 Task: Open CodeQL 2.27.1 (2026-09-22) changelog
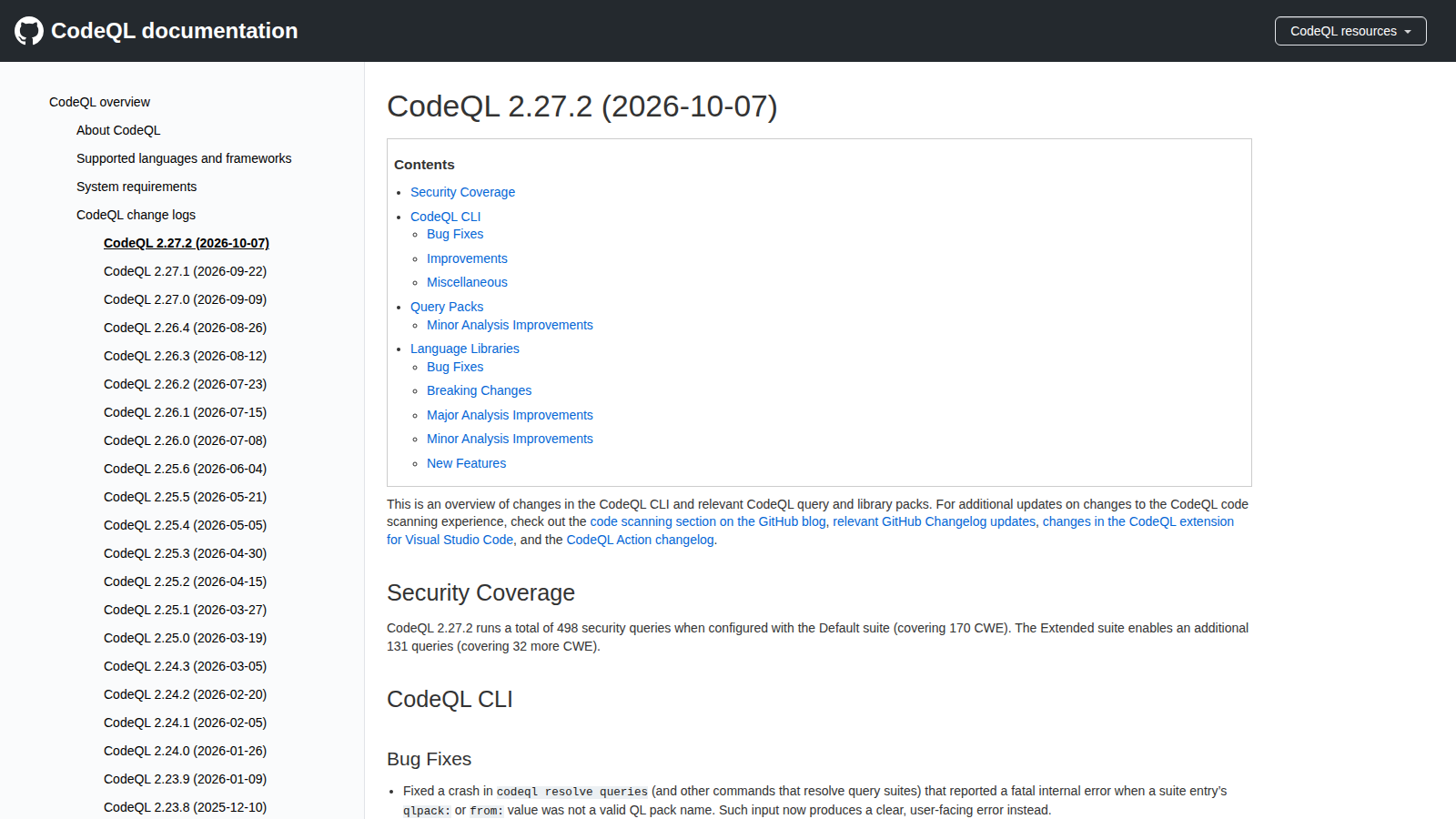coord(185,271)
